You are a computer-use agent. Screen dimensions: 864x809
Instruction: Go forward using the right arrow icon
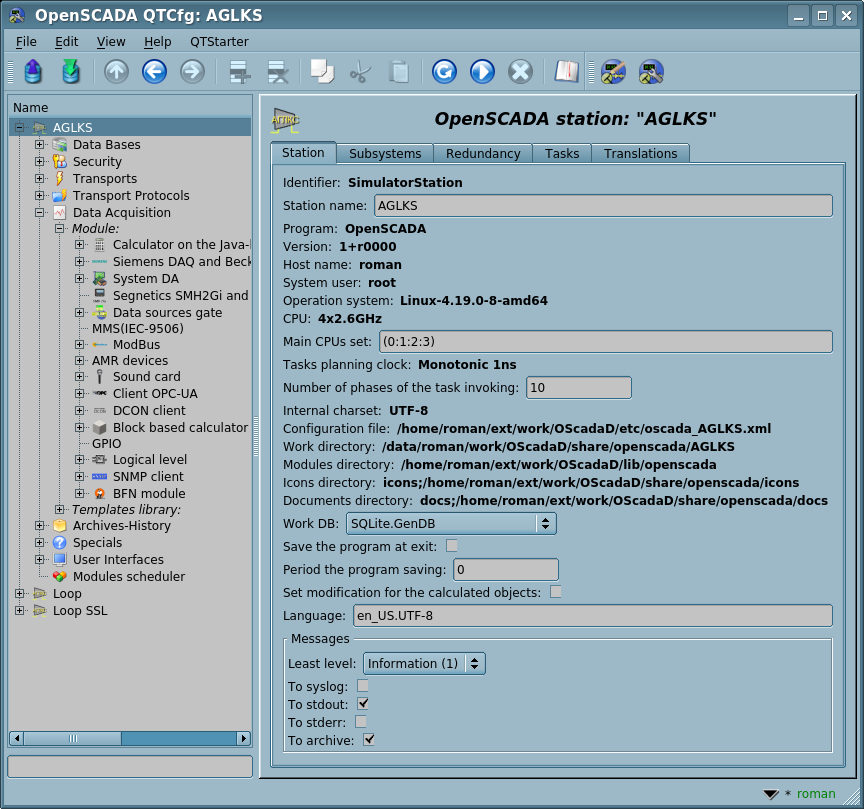click(192, 72)
